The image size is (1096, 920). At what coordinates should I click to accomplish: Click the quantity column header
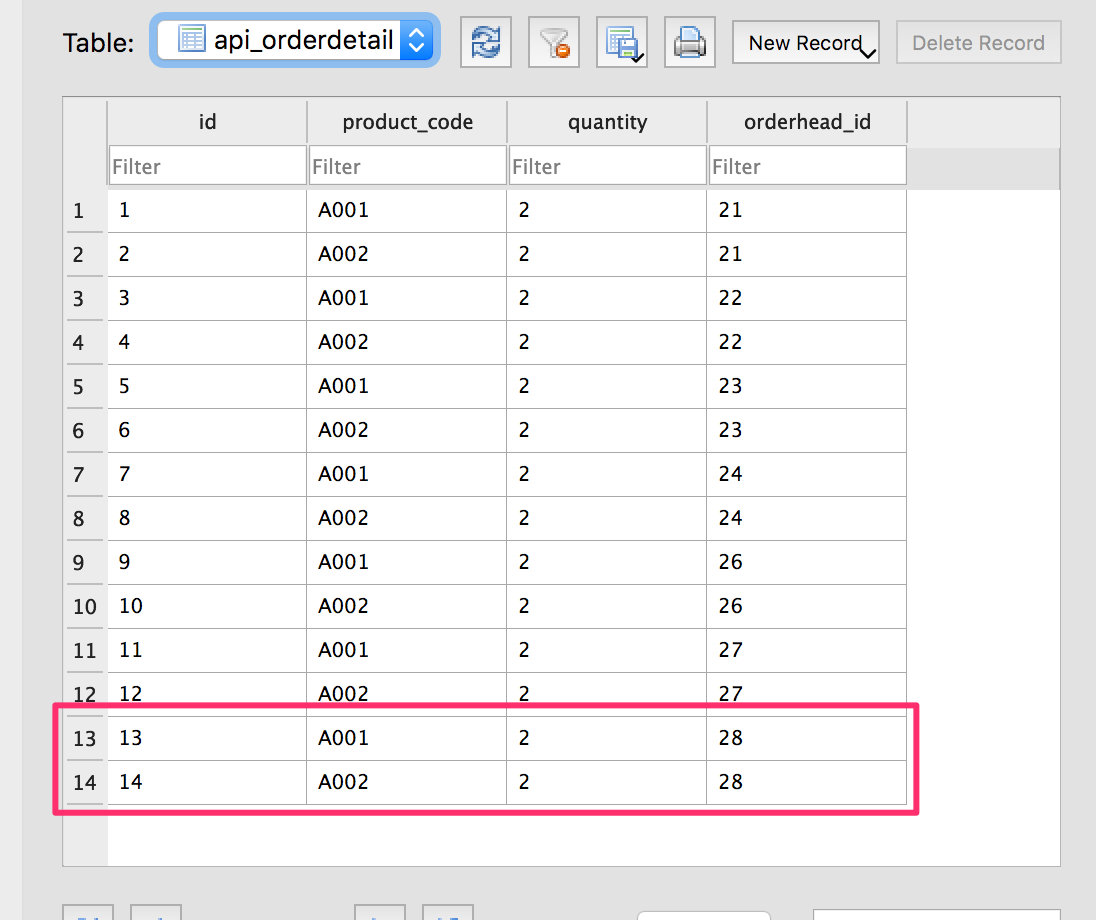coord(607,122)
